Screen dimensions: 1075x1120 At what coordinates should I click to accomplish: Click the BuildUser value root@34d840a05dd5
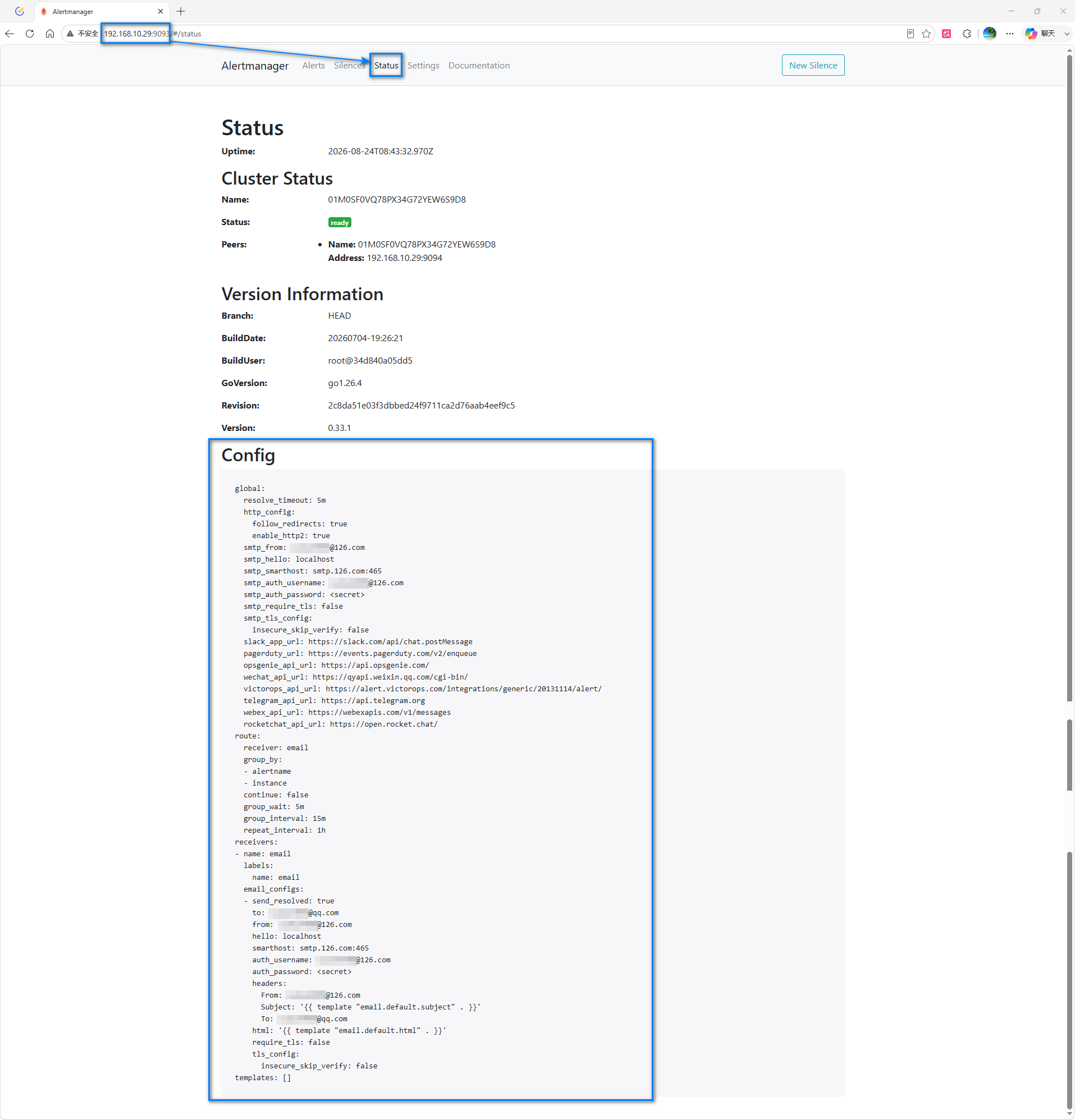point(370,361)
